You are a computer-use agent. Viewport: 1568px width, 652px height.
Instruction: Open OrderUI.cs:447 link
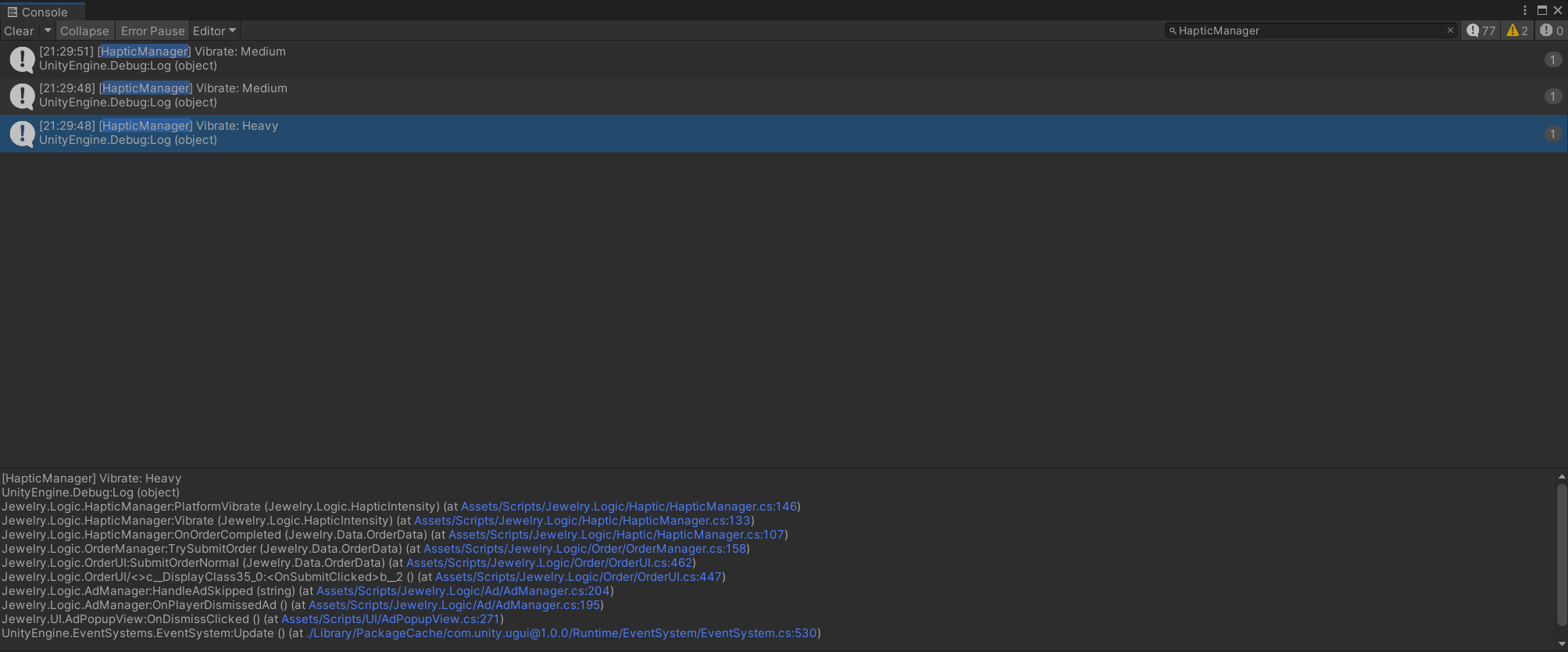click(x=579, y=577)
